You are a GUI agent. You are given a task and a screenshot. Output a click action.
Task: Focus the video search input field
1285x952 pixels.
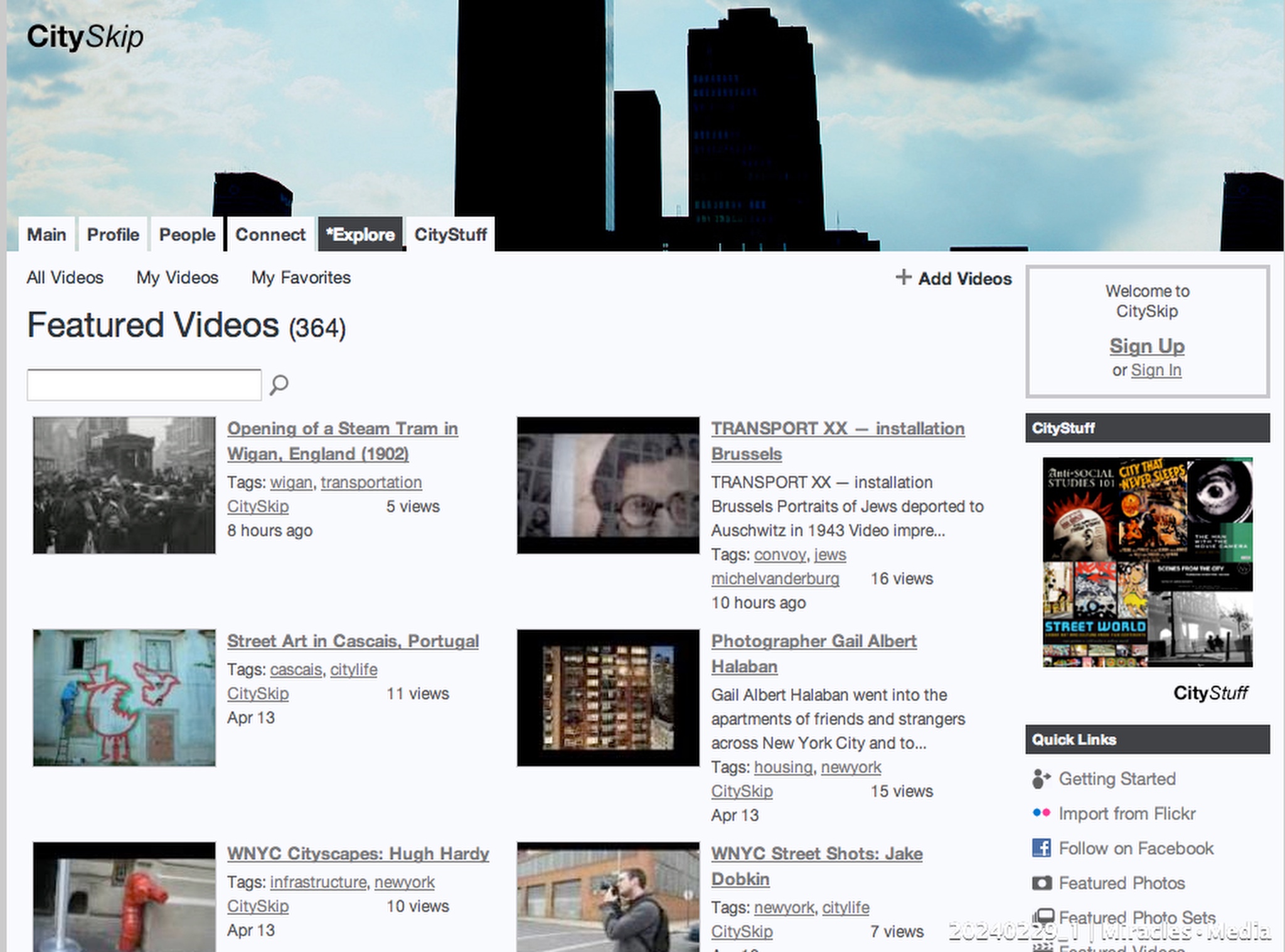coord(144,385)
